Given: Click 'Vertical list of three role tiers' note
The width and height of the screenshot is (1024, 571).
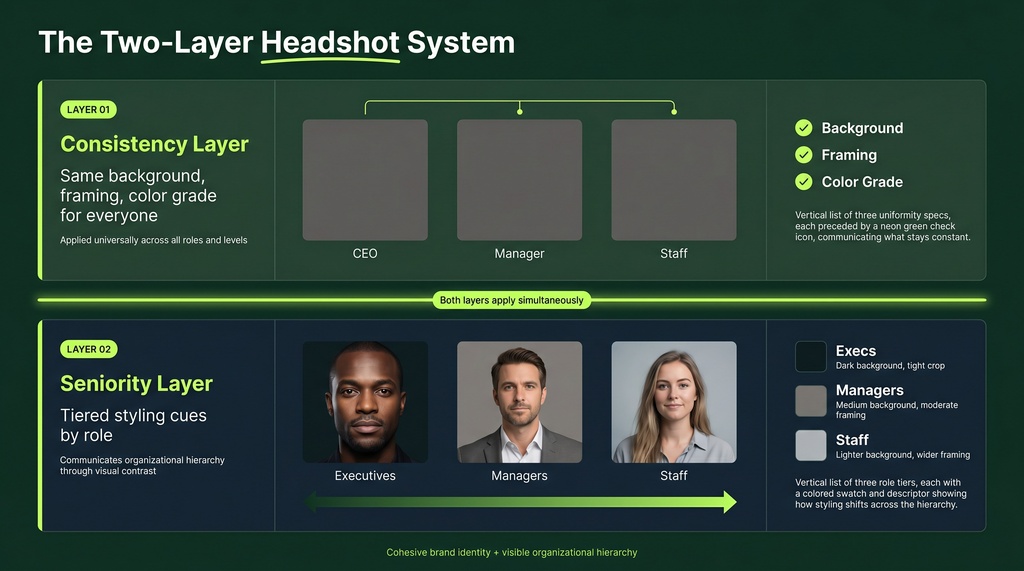Looking at the screenshot, I should (880, 493).
